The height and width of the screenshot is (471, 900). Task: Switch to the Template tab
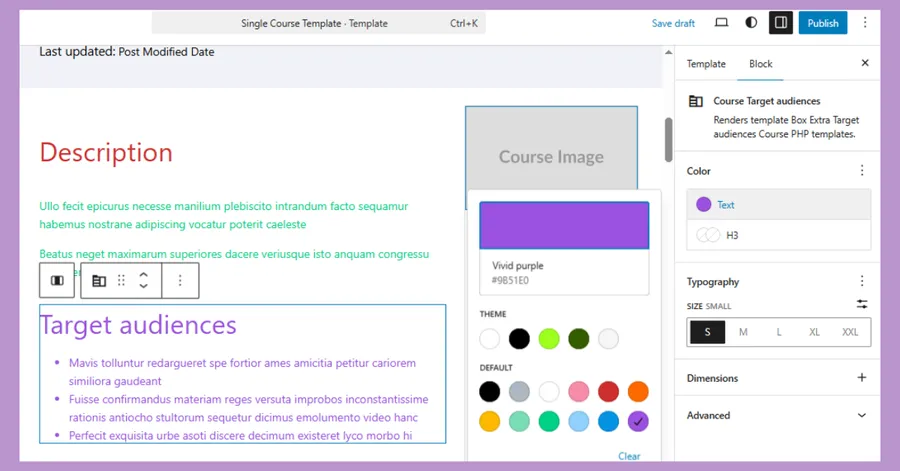[706, 64]
